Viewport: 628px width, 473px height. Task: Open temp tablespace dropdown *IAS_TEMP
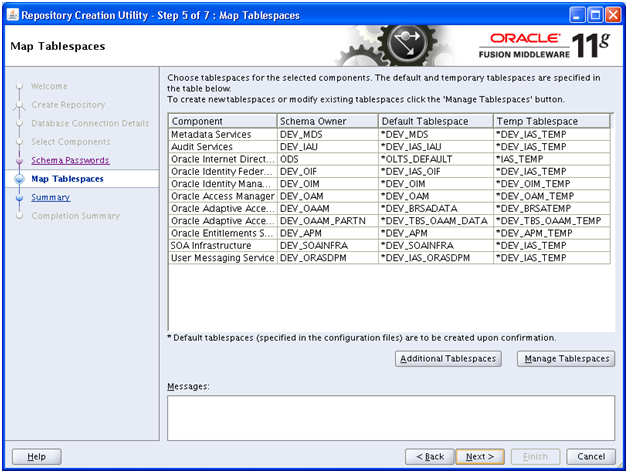pos(552,159)
